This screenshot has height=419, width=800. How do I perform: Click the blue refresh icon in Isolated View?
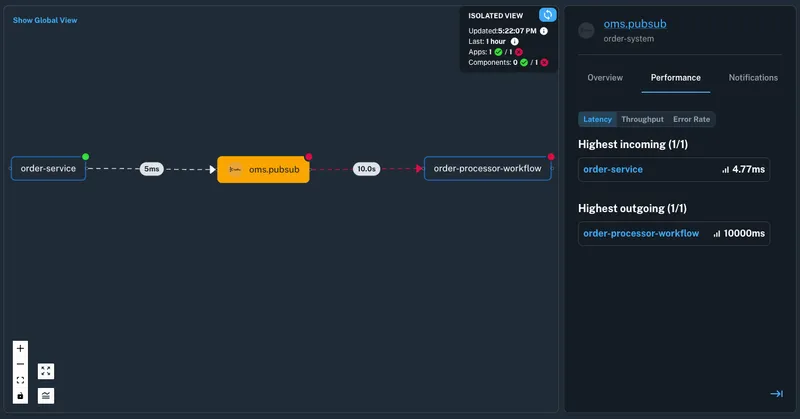point(547,15)
